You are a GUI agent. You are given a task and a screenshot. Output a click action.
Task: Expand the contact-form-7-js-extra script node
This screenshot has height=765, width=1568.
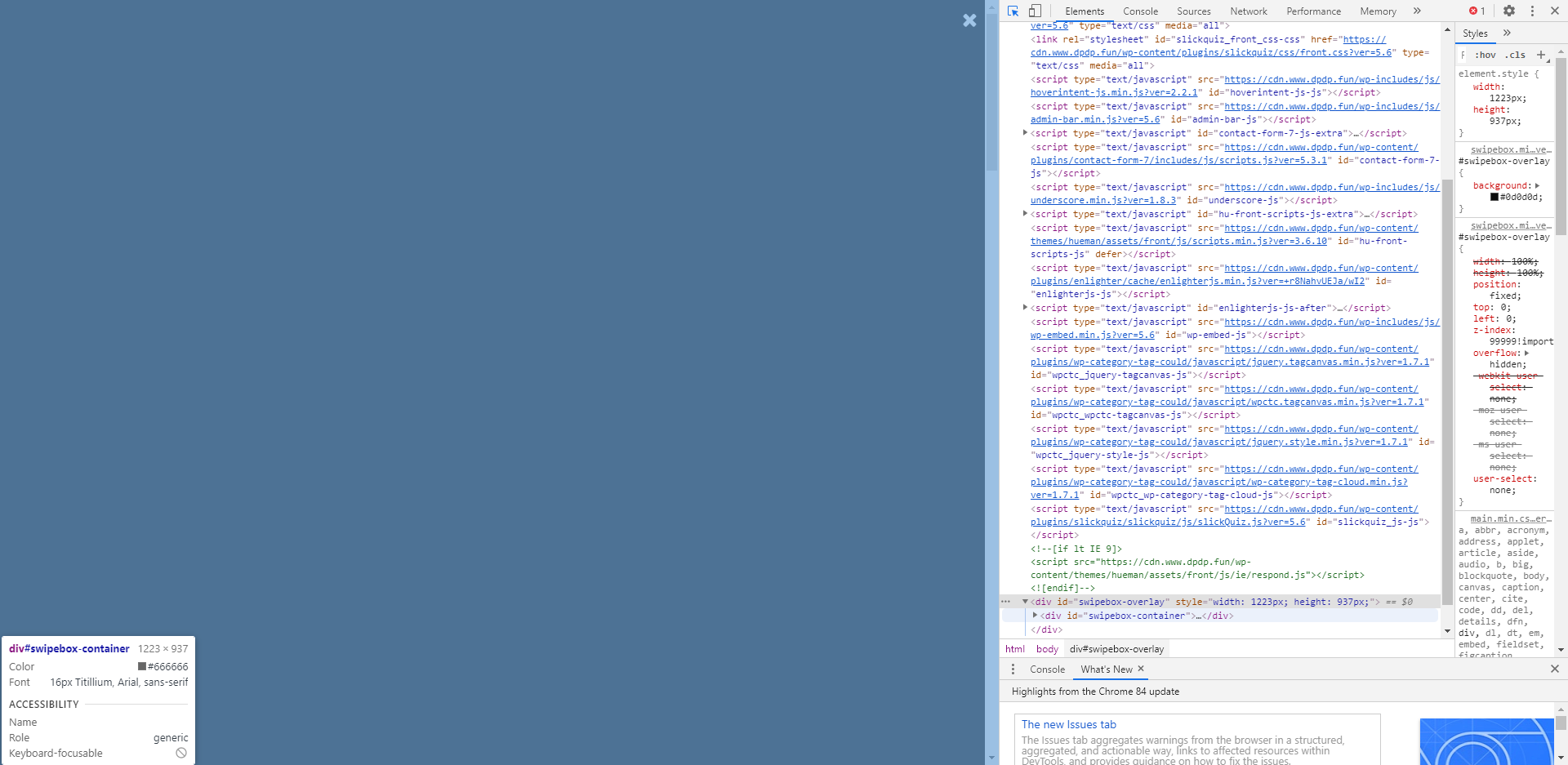coord(1025,132)
